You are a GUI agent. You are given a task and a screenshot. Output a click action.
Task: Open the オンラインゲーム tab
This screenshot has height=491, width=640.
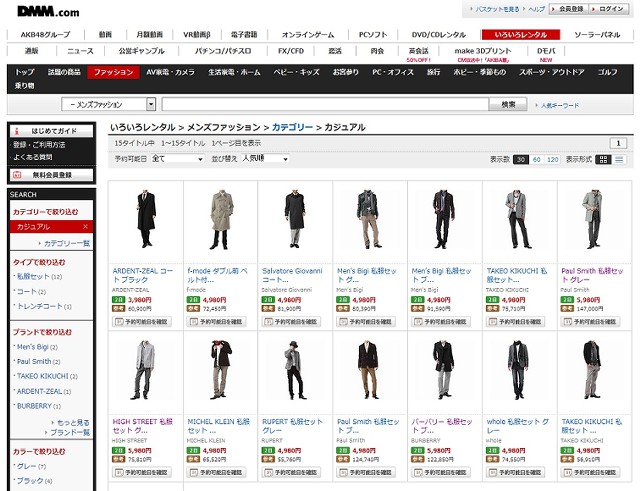[x=308, y=35]
